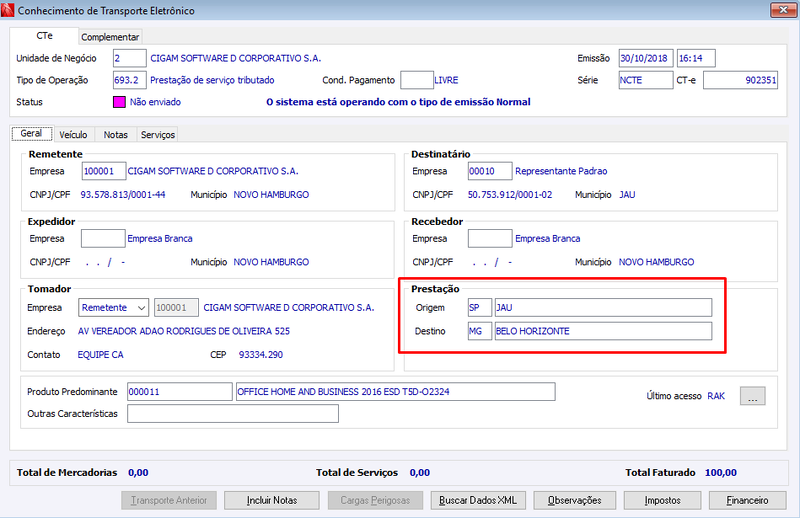Select the CTe tab
Viewport: 800px width, 518px height.
(44, 36)
